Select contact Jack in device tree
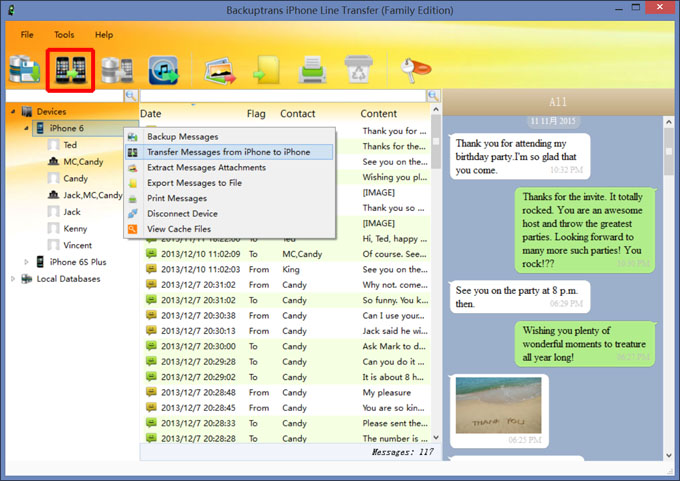The height and width of the screenshot is (481, 680). (72, 212)
